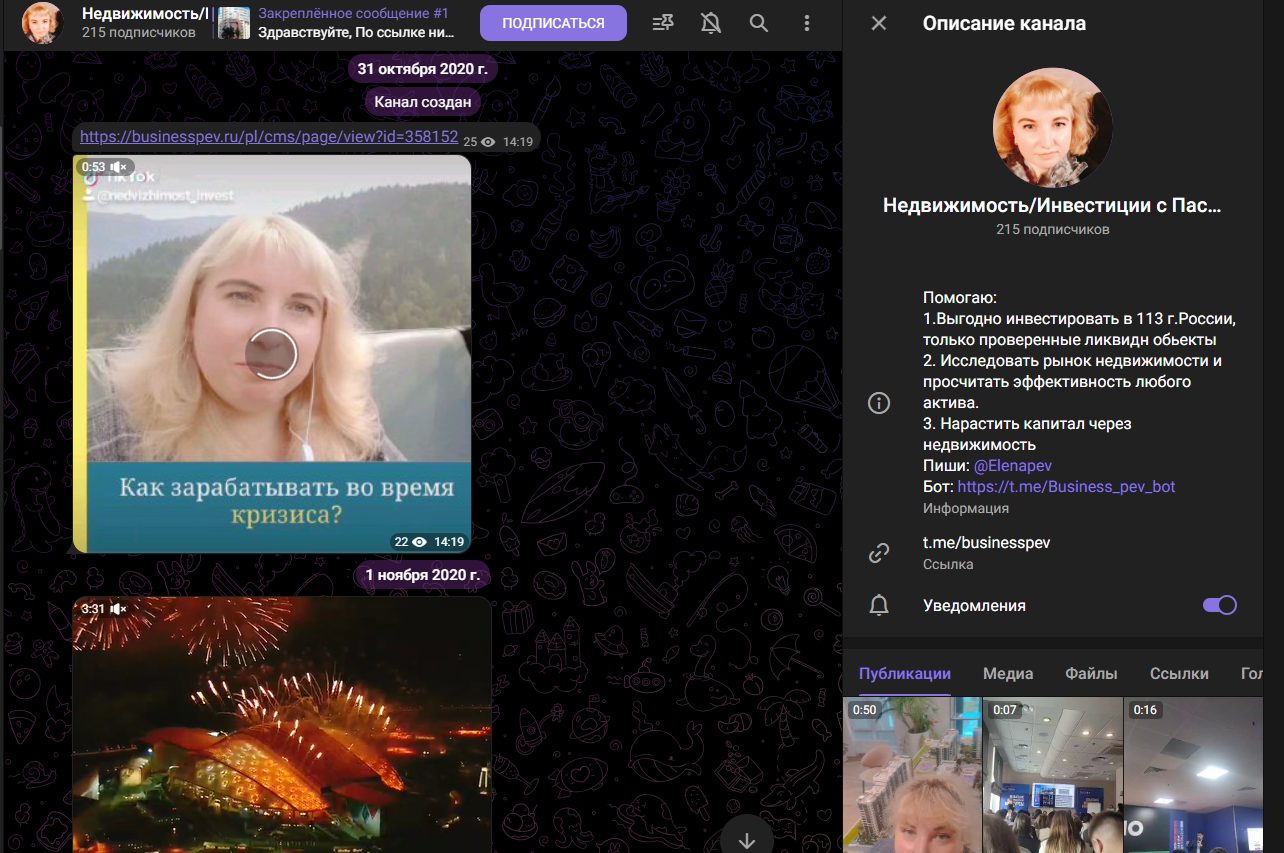
Task: Click the muted bell icon in header
Action: (x=711, y=23)
